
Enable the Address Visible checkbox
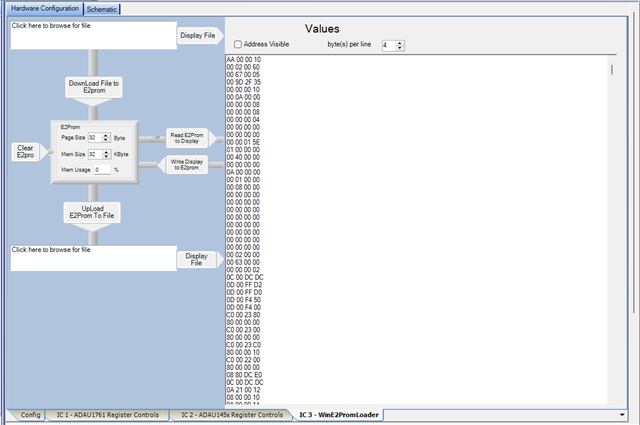click(238, 44)
